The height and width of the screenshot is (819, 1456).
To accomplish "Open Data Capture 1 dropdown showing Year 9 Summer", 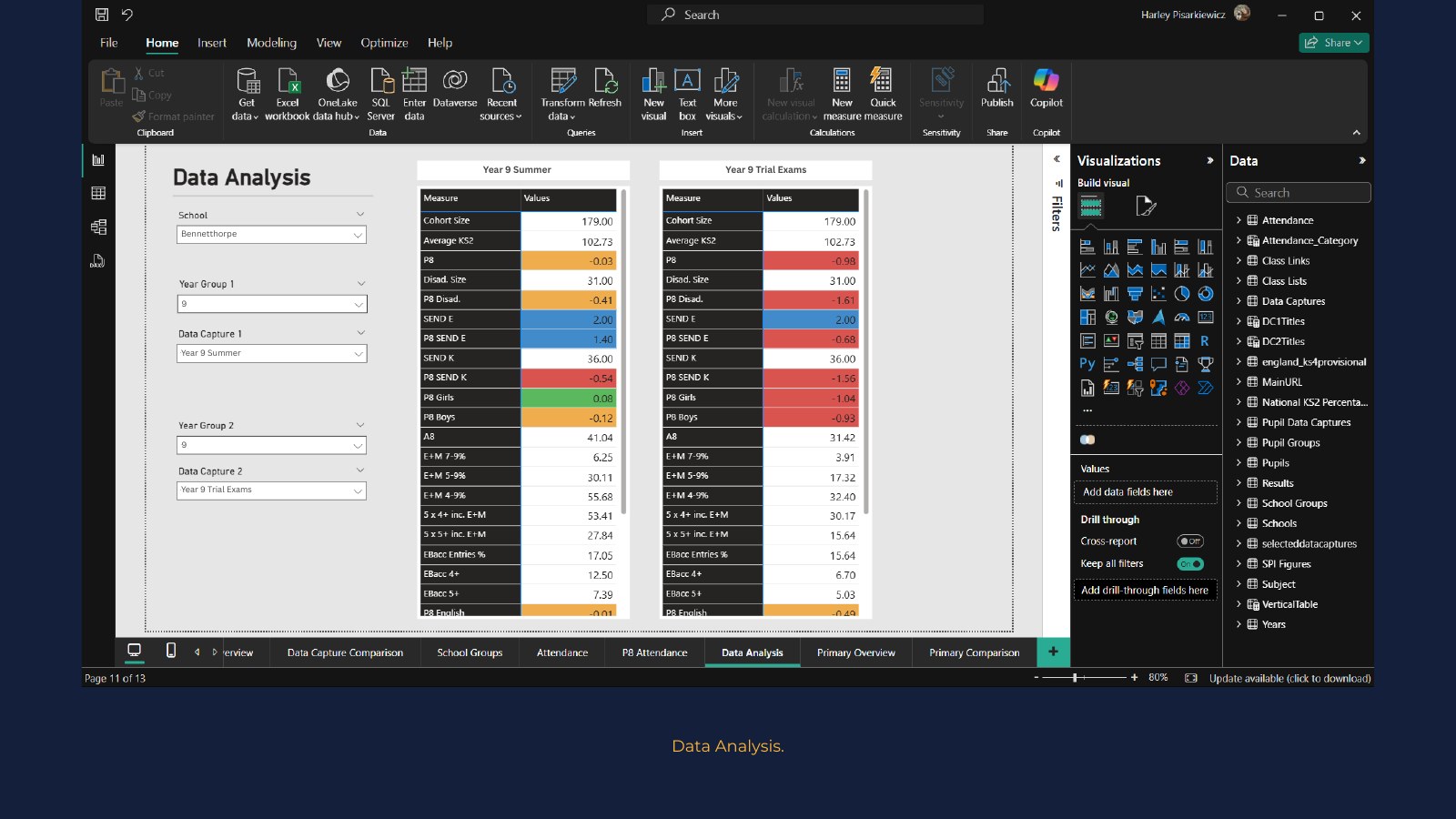I will pos(271,353).
